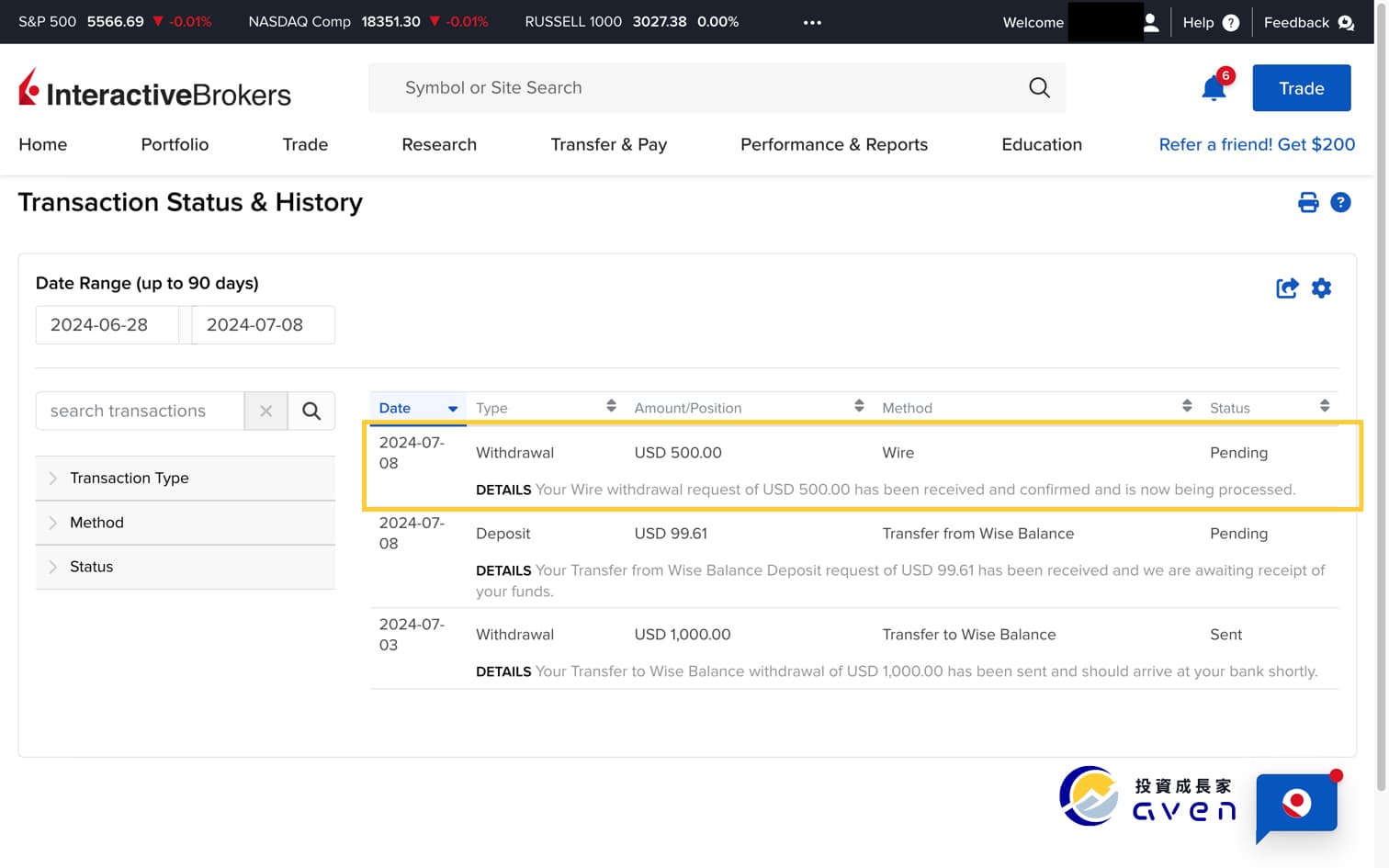Open the Research menu
1389x868 pixels.
pos(439,144)
